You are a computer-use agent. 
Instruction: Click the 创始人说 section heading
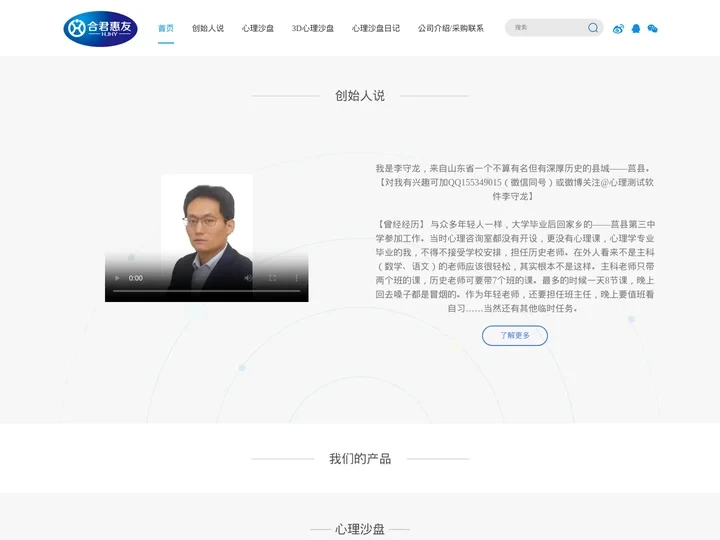point(360,96)
